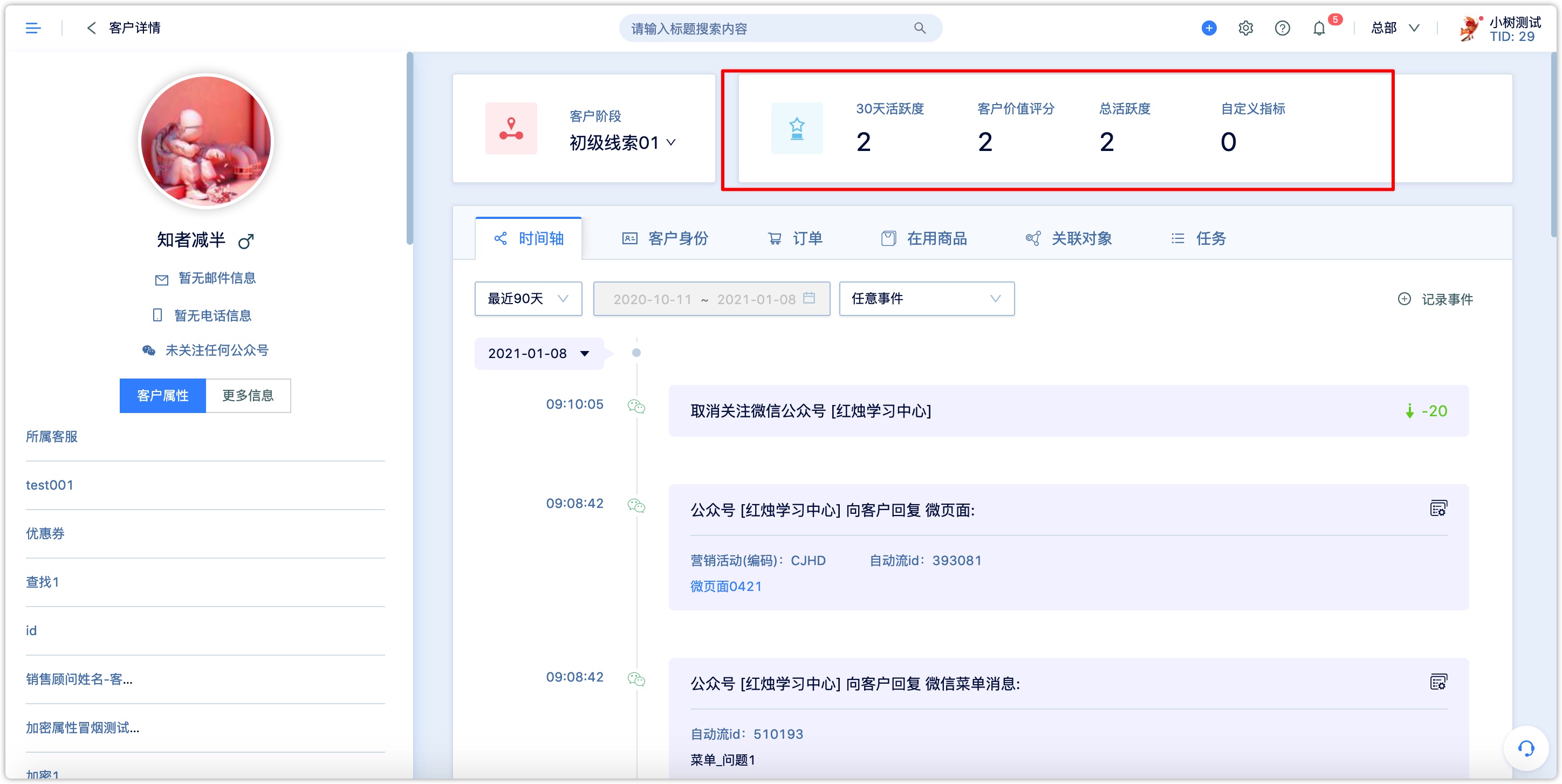The width and height of the screenshot is (1562, 784).
Task: Click the left panel vertical scrollbar
Action: point(409,149)
